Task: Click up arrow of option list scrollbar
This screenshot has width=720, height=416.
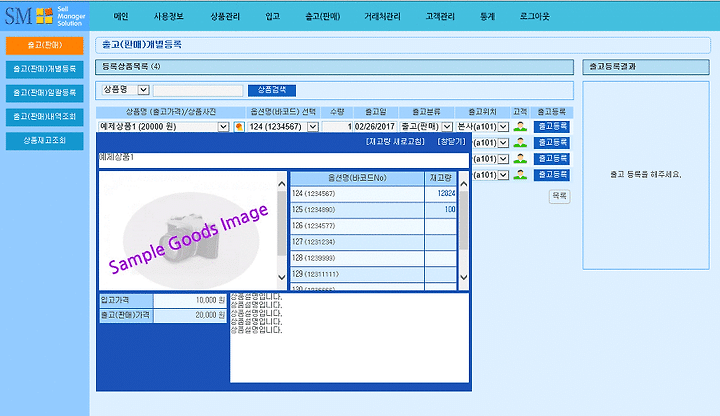Action: point(464,184)
